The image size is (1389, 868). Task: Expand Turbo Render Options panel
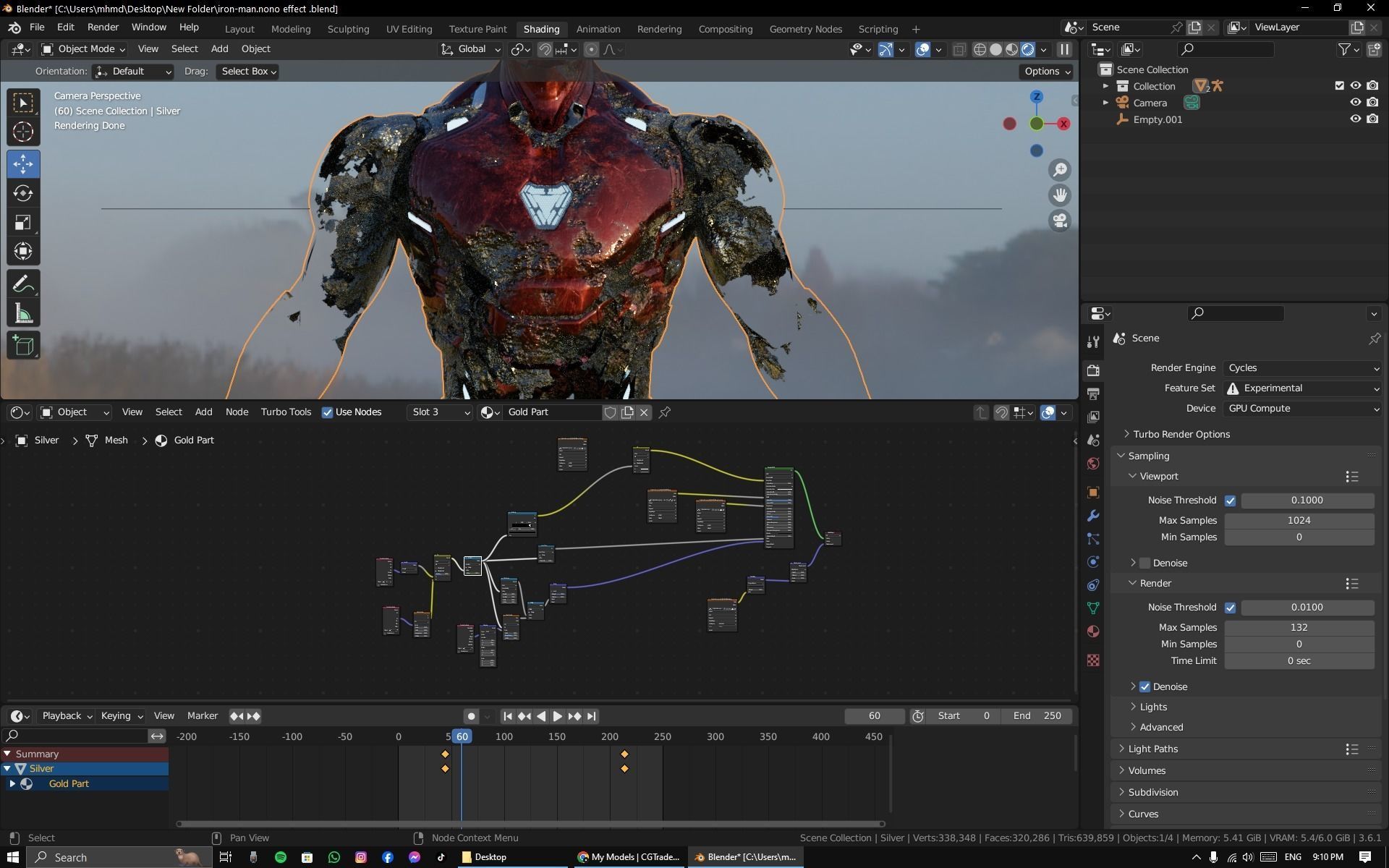point(1181,435)
